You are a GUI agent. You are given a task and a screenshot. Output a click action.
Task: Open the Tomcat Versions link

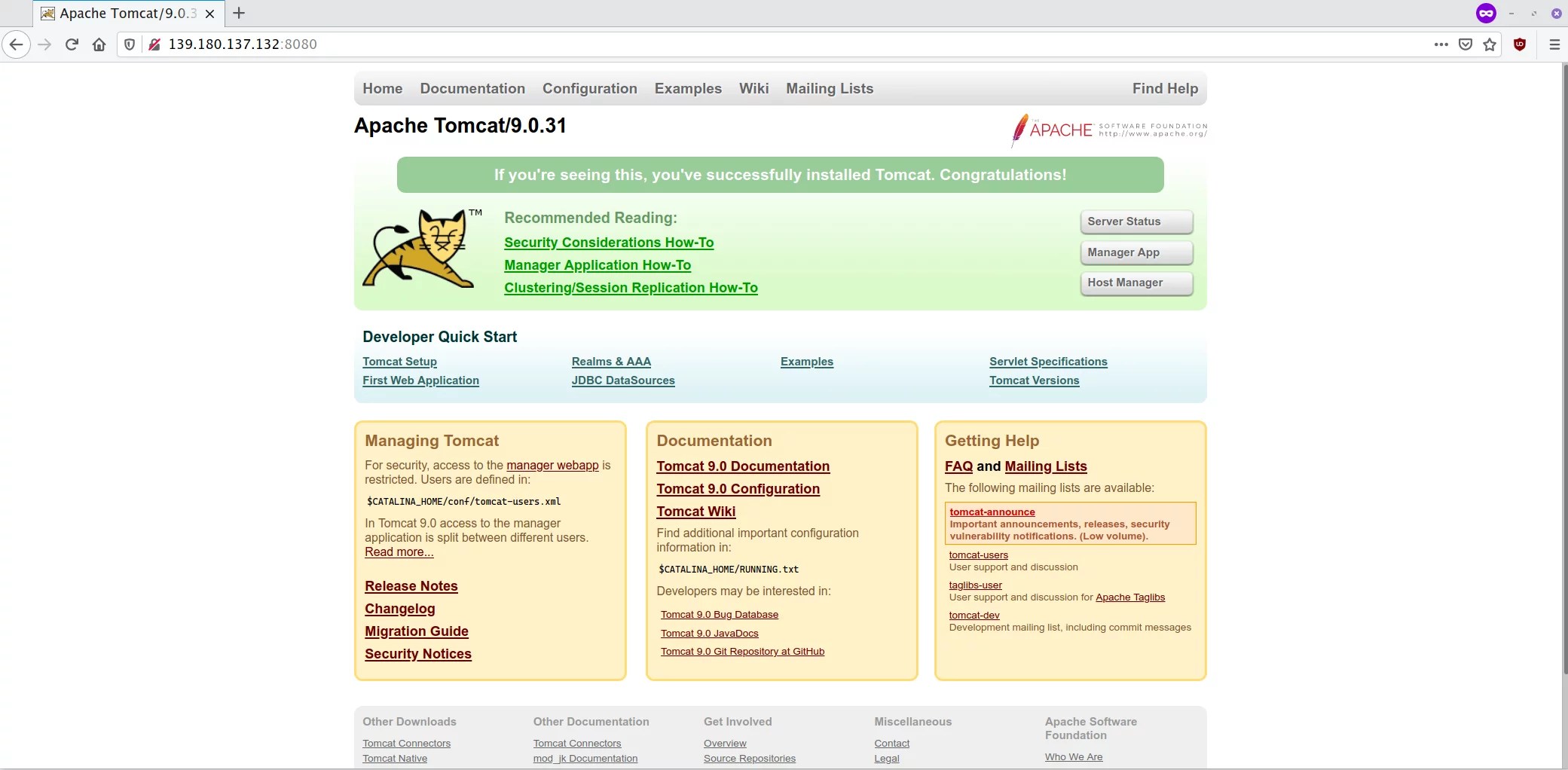coord(1034,380)
